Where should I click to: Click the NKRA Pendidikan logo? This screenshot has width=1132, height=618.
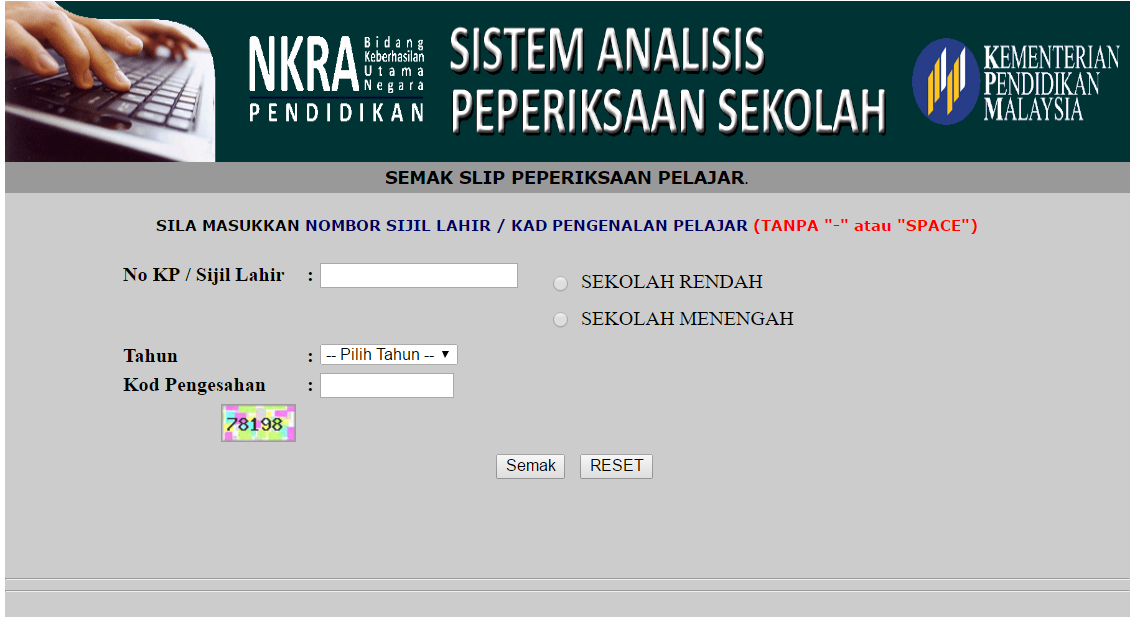tap(336, 79)
